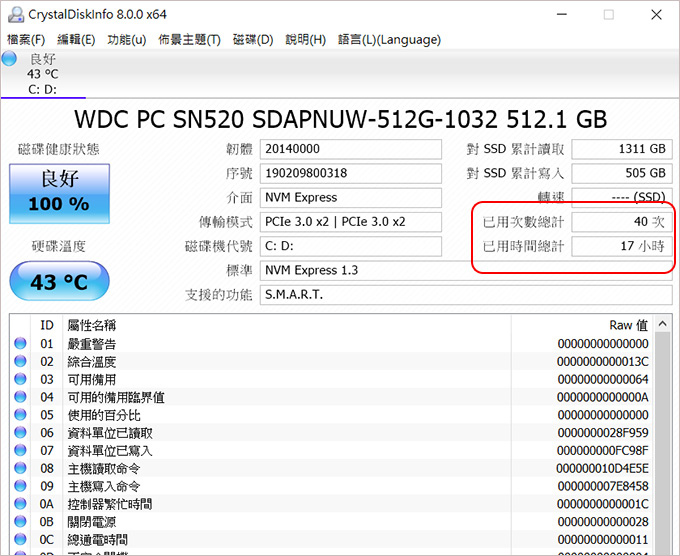Image resolution: width=680 pixels, height=556 pixels.
Task: Click the serial number field 190209800318
Action: pyautogui.click(x=351, y=173)
